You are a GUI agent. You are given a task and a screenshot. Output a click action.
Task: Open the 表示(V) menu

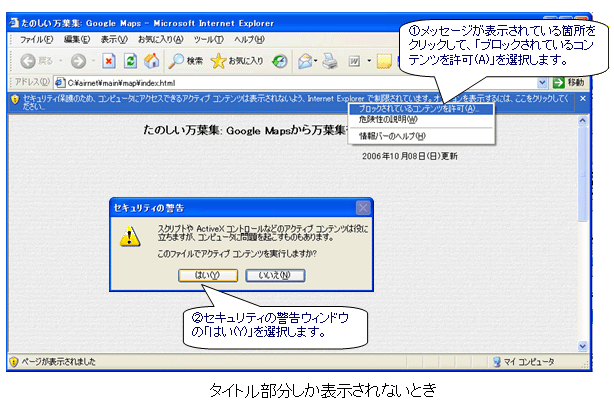[114, 40]
